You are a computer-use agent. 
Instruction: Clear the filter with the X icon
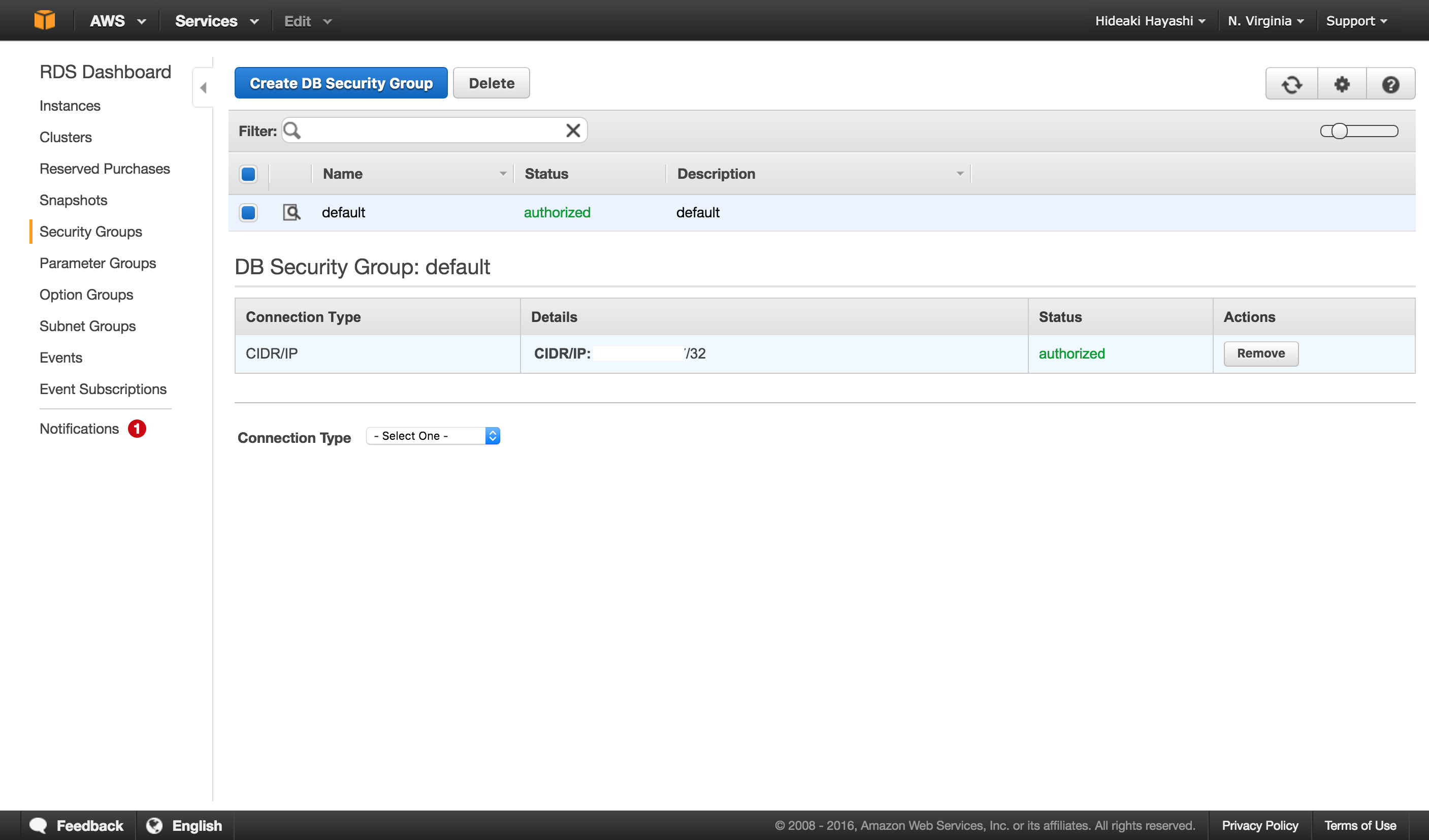(x=573, y=131)
